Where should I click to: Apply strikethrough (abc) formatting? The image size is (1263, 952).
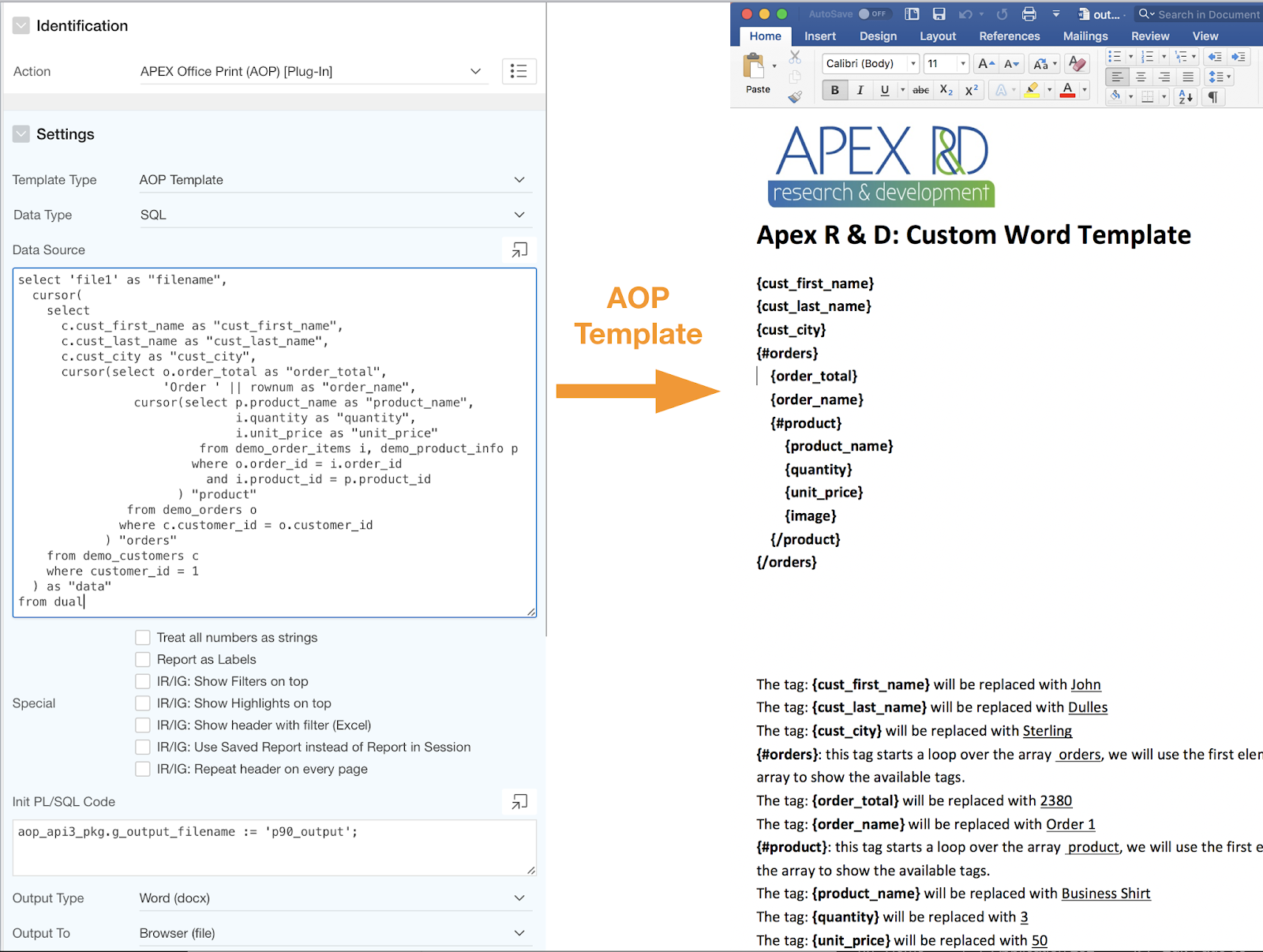click(920, 90)
